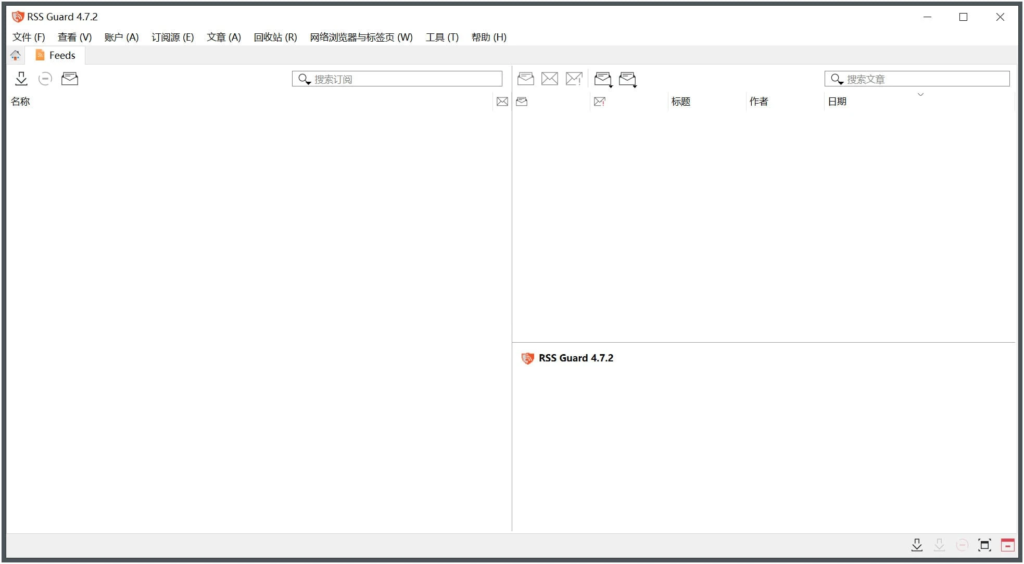Open the 回收站 (R) menu
The image size is (1024, 564).
(275, 37)
